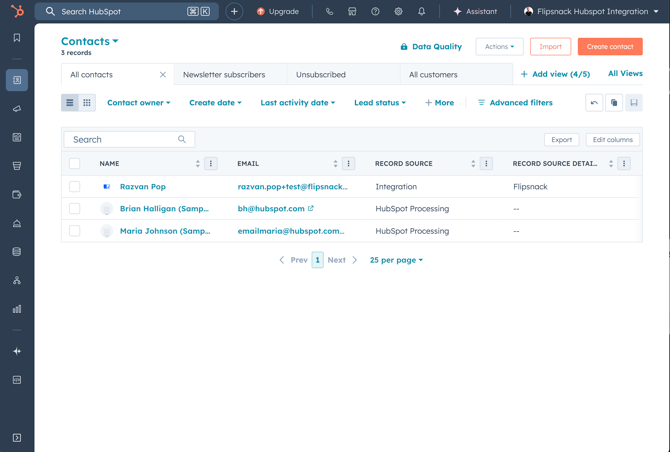
Task: Click the HubSpot sprocket logo
Action: click(17, 11)
